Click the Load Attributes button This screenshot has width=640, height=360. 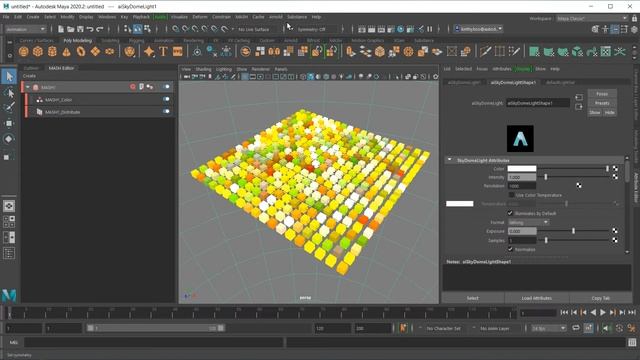(536, 298)
